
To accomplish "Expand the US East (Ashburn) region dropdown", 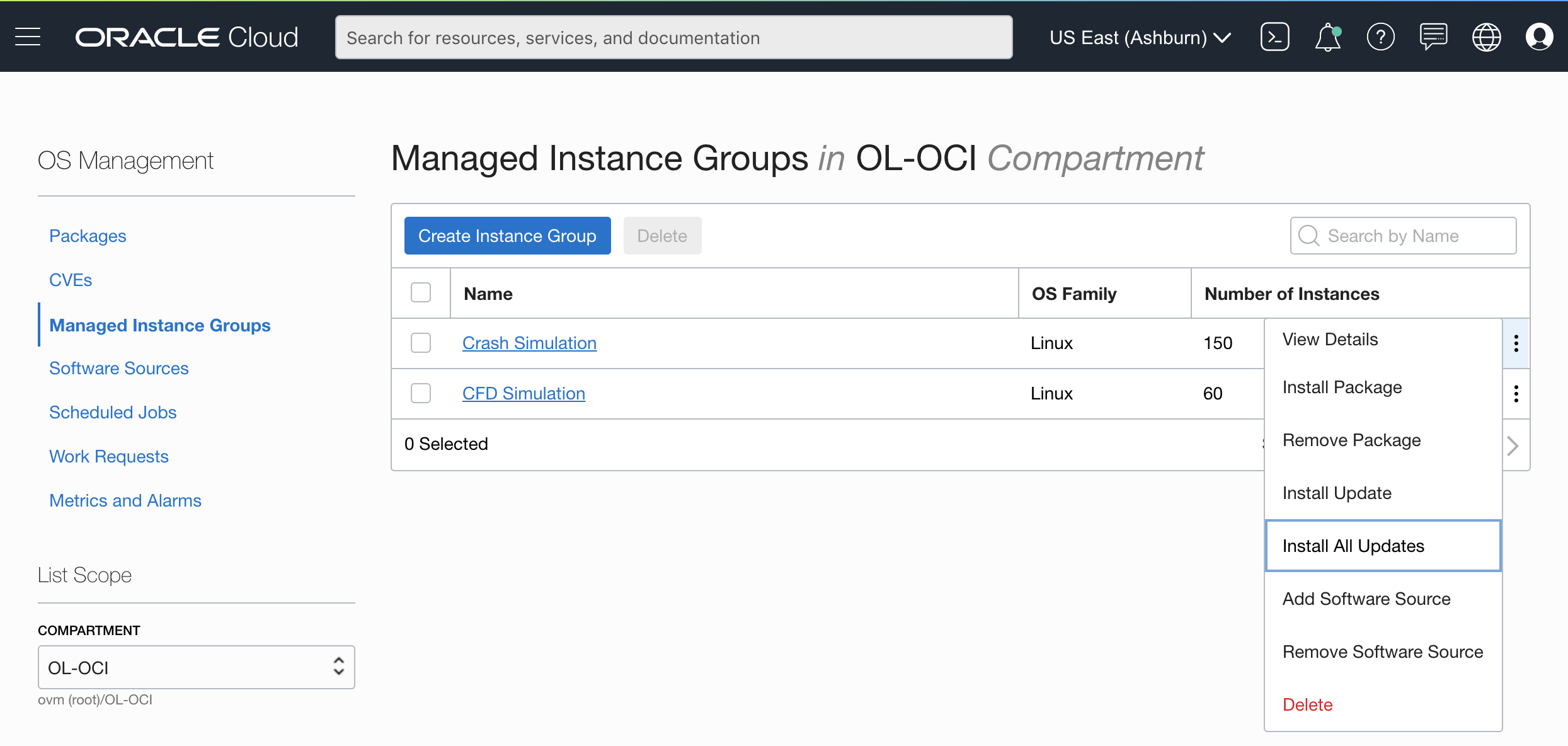I will [1140, 38].
